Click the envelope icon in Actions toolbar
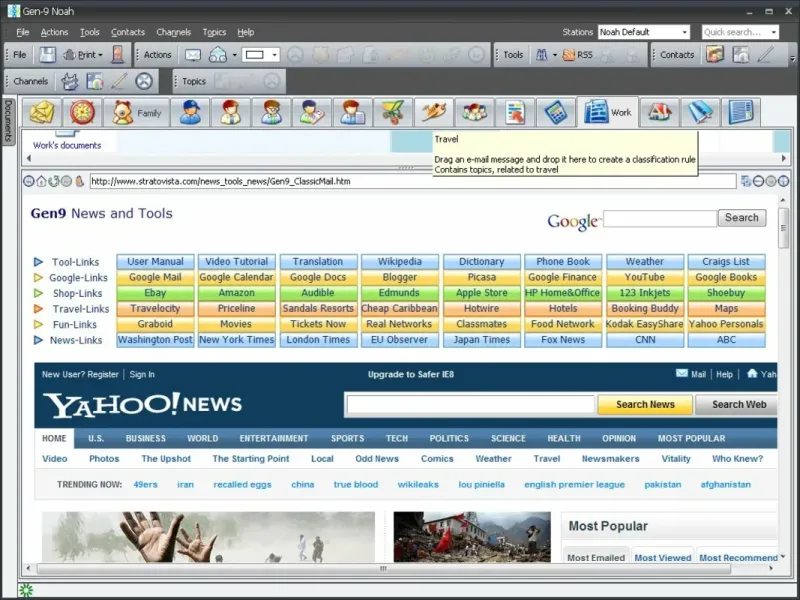 tap(193, 55)
